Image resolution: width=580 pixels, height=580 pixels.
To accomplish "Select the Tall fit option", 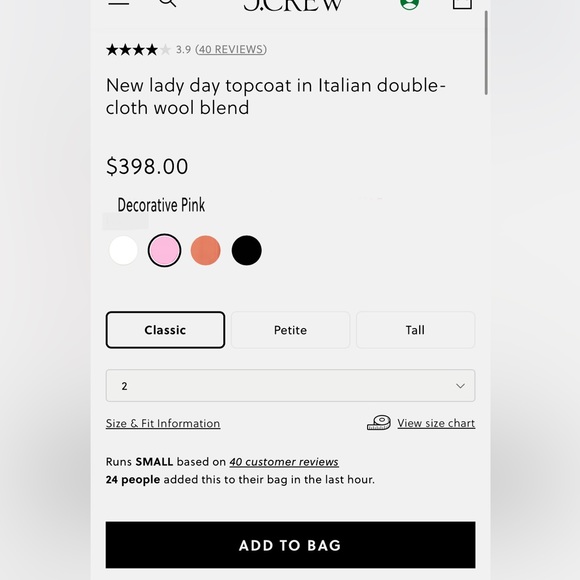I will (415, 330).
